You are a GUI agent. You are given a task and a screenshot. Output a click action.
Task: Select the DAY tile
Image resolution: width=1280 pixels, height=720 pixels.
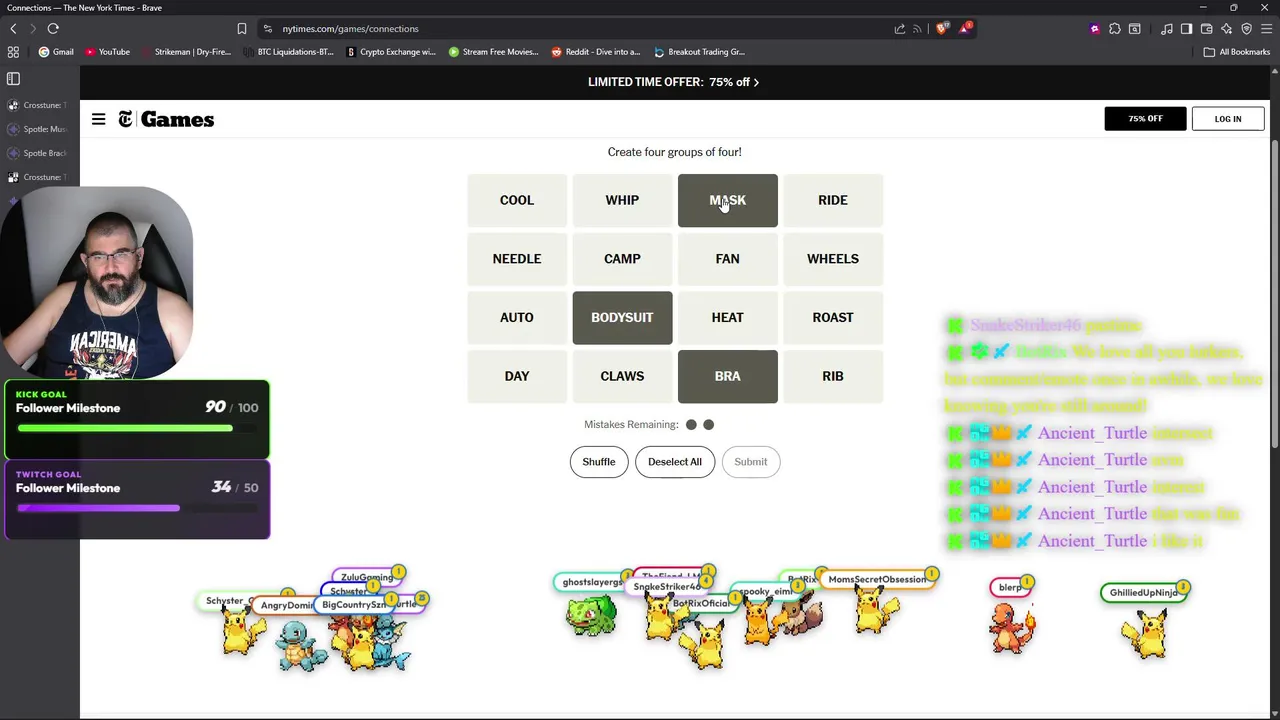[x=517, y=376]
